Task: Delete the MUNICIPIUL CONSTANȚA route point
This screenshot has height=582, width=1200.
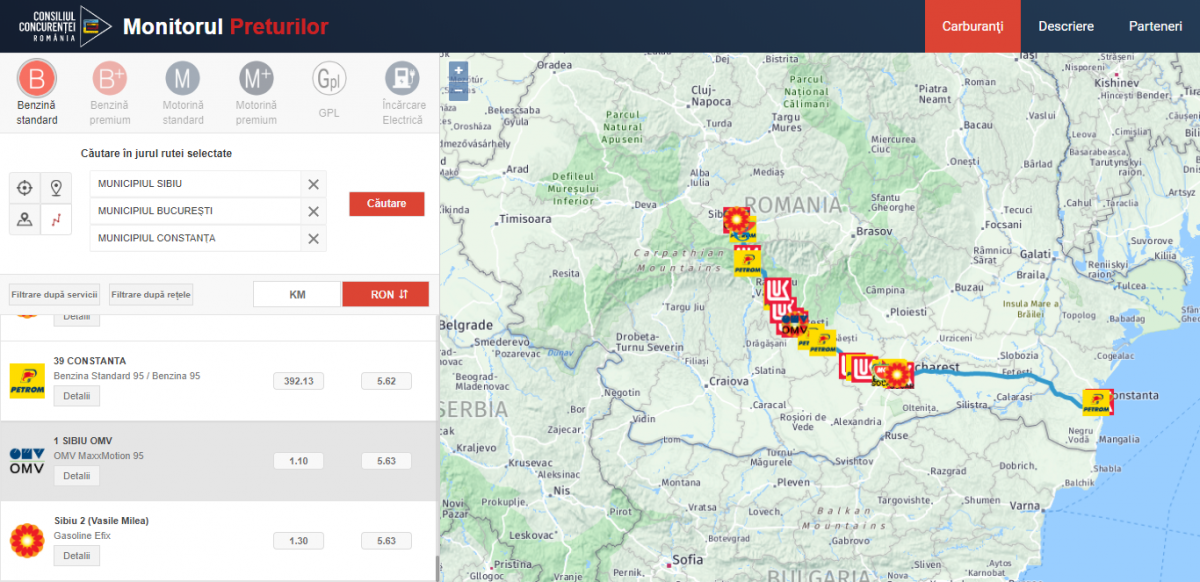Action: 313,238
